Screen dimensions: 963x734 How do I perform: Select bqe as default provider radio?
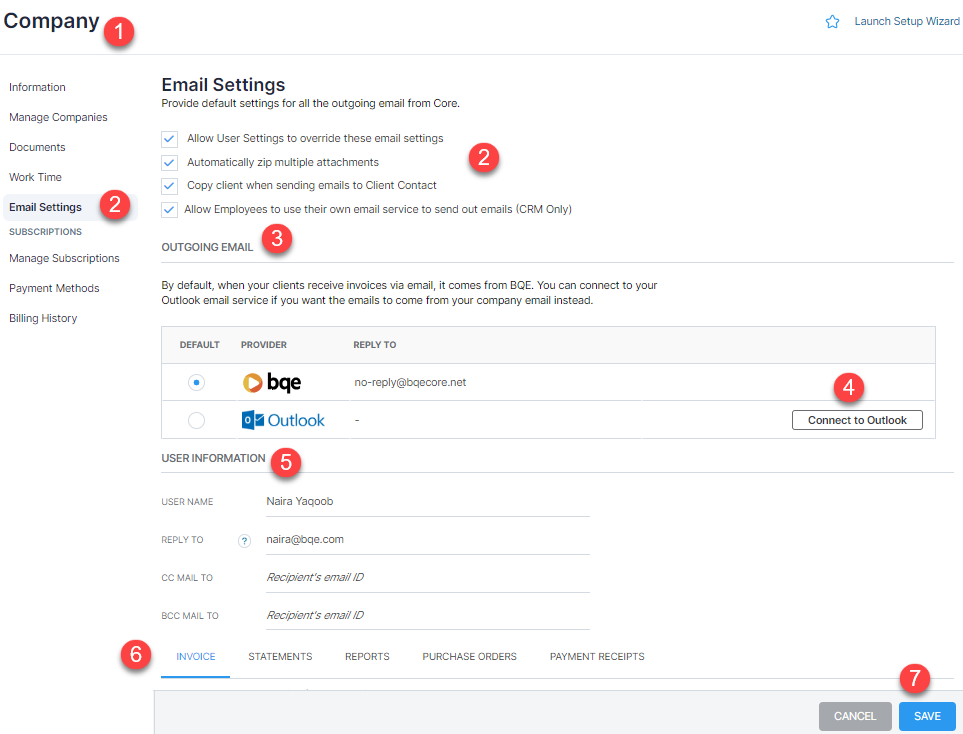[196, 382]
